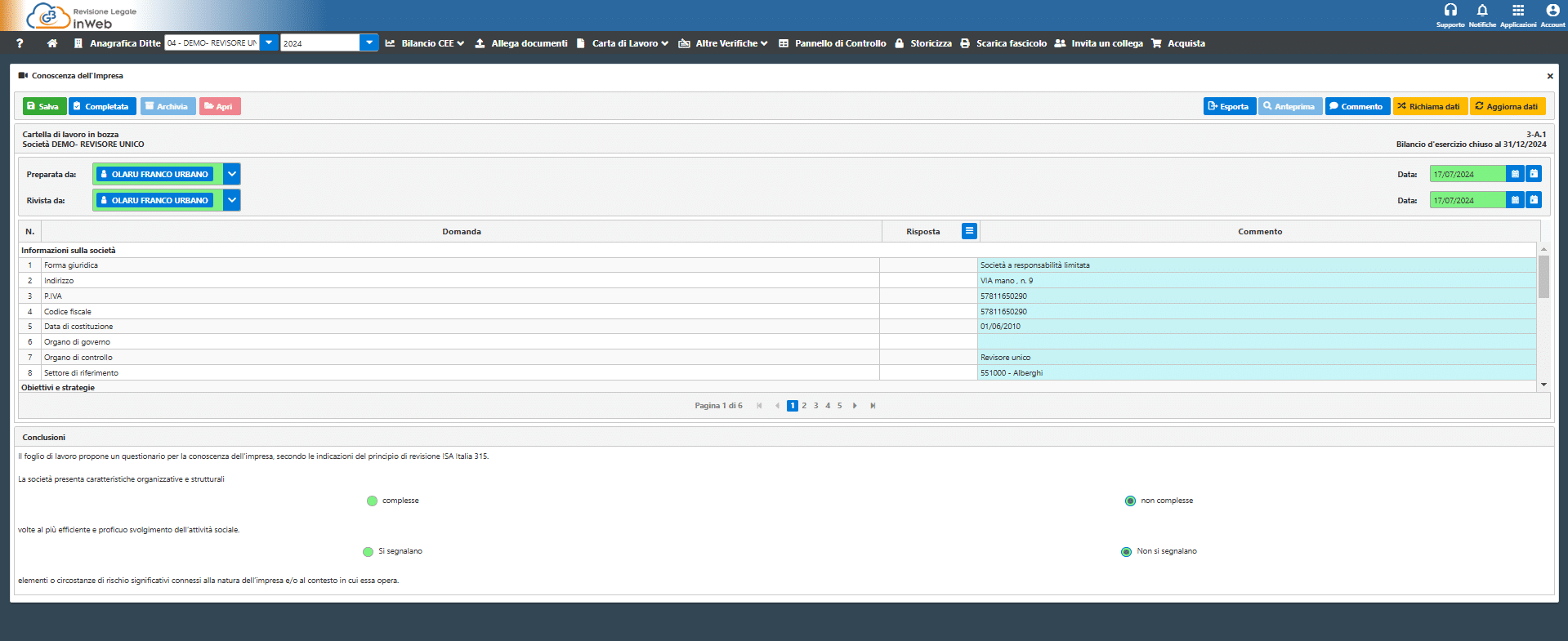Set today's date for Rivista da row

coord(1534,200)
